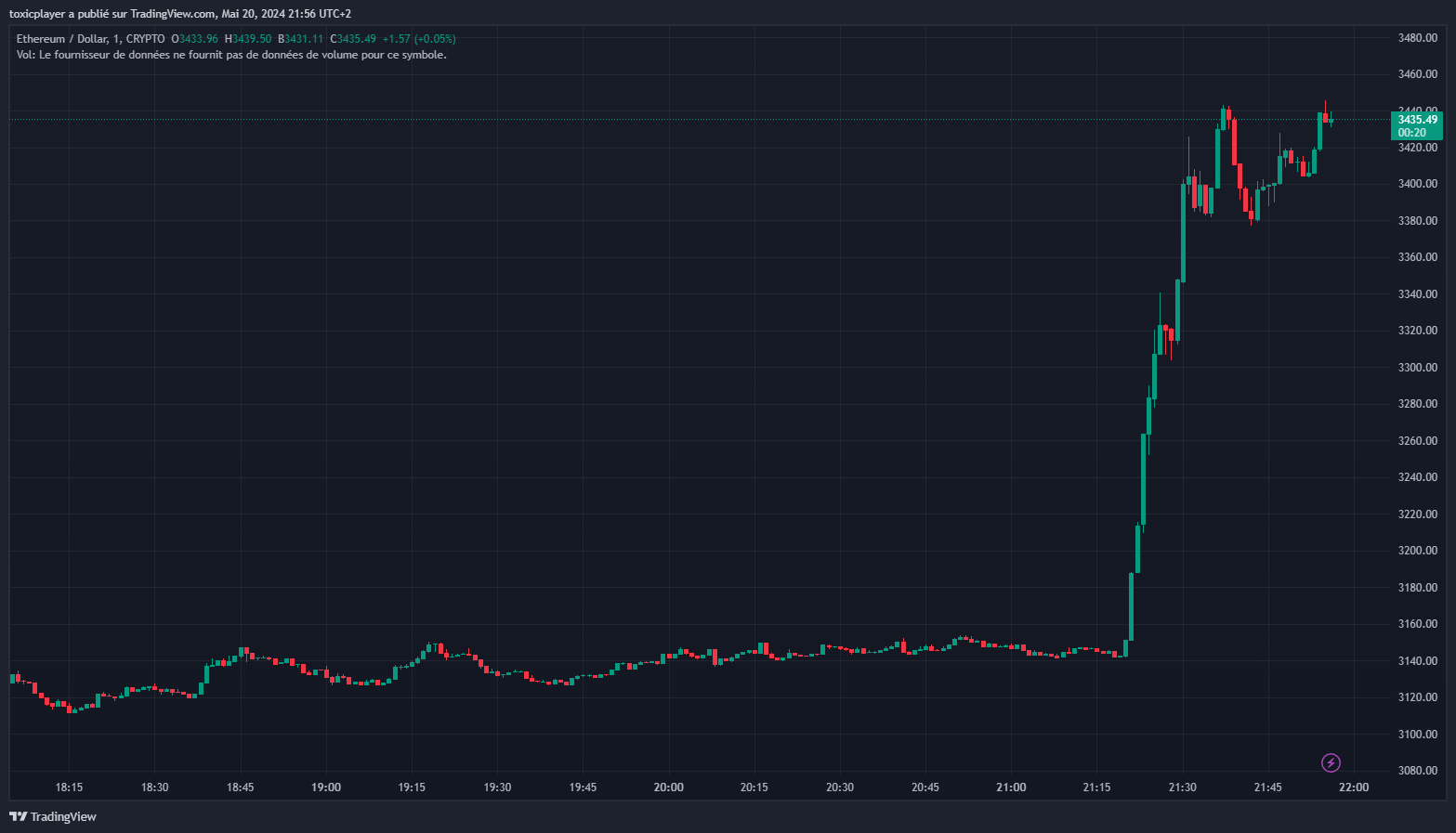Click the low value B3431.11

pos(301,39)
